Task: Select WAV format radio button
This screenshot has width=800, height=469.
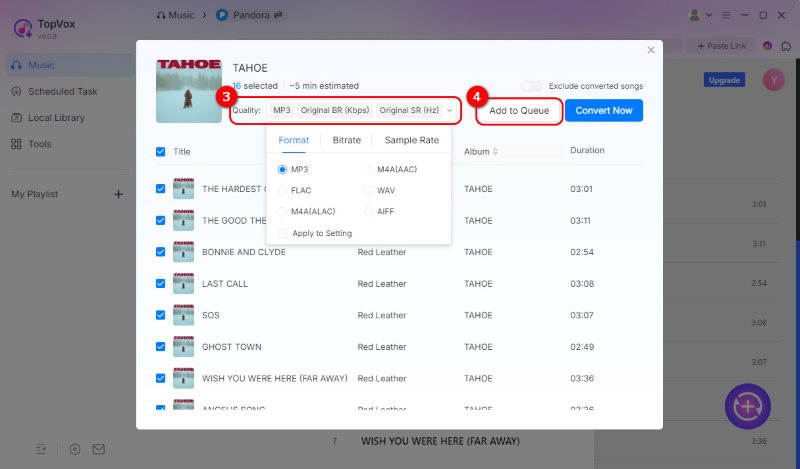Action: (368, 190)
